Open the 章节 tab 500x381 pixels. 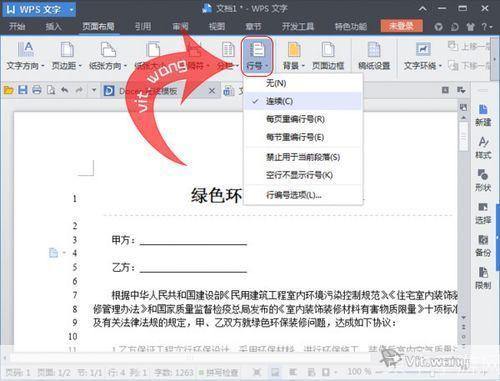point(253,27)
